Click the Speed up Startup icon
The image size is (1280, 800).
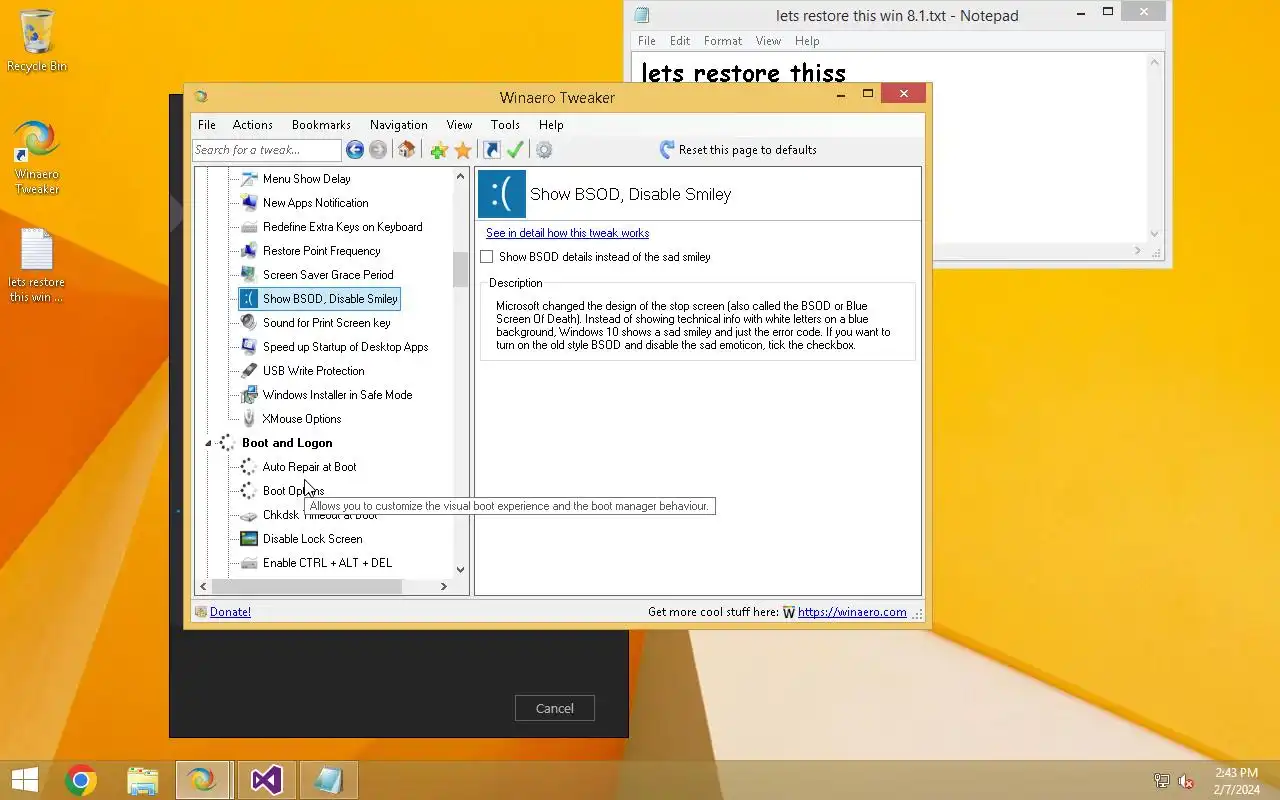coord(249,347)
